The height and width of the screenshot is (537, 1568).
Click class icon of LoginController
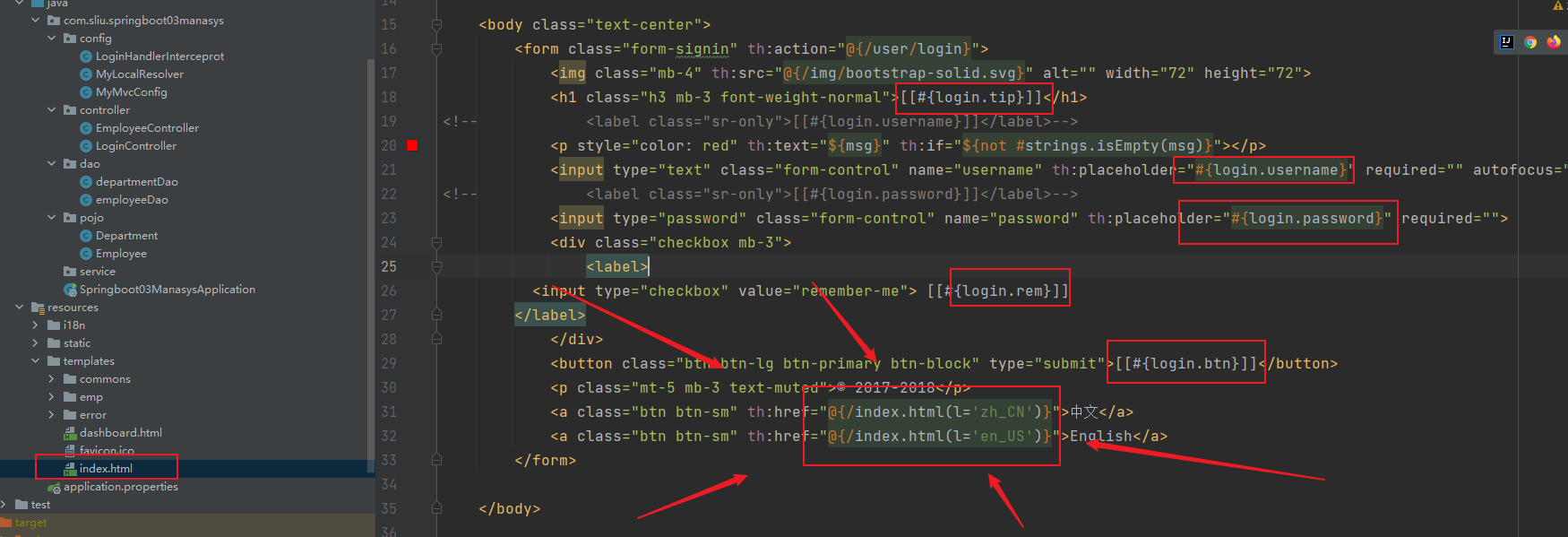click(86, 146)
